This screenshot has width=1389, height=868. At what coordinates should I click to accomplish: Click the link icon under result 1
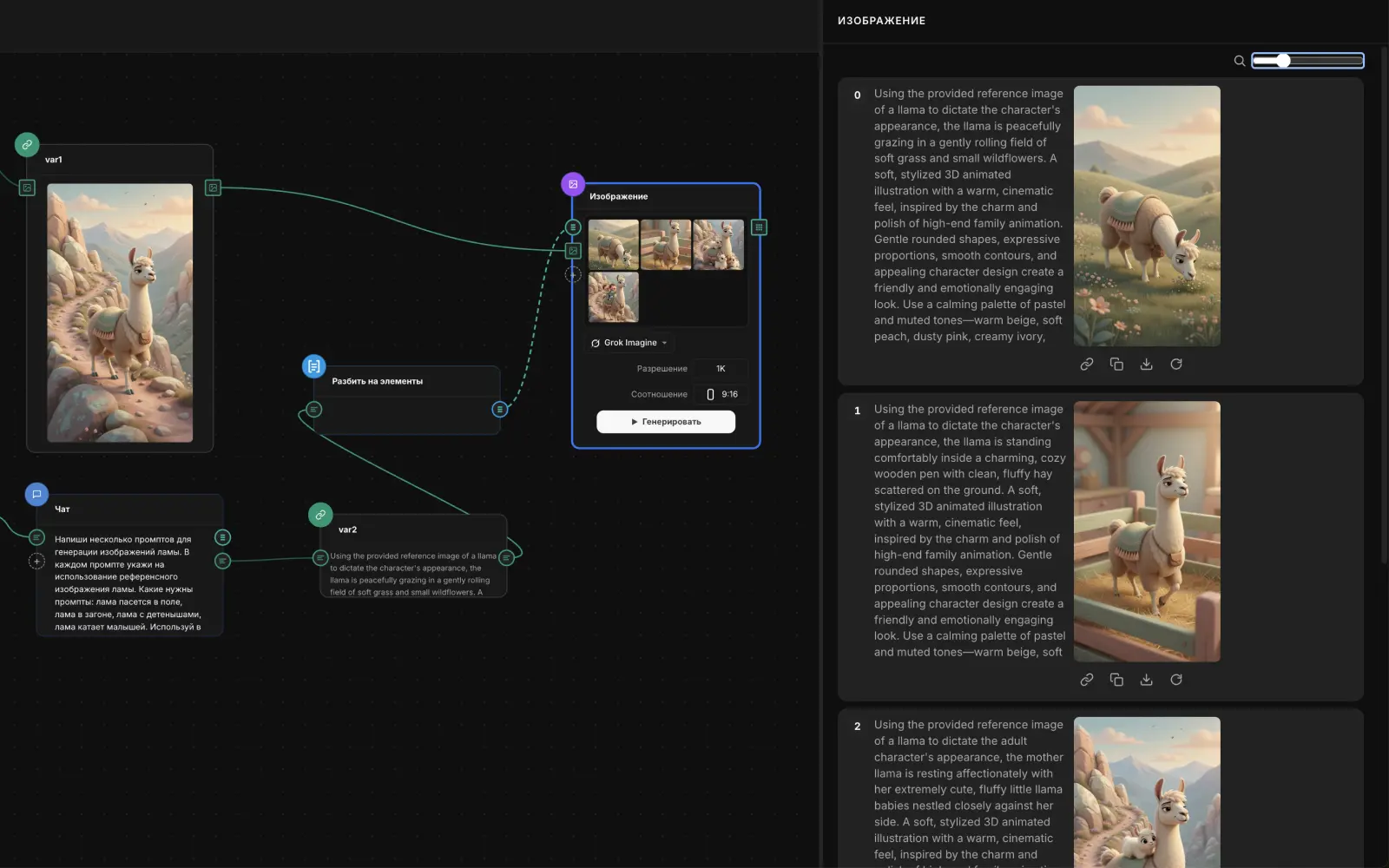(x=1087, y=680)
